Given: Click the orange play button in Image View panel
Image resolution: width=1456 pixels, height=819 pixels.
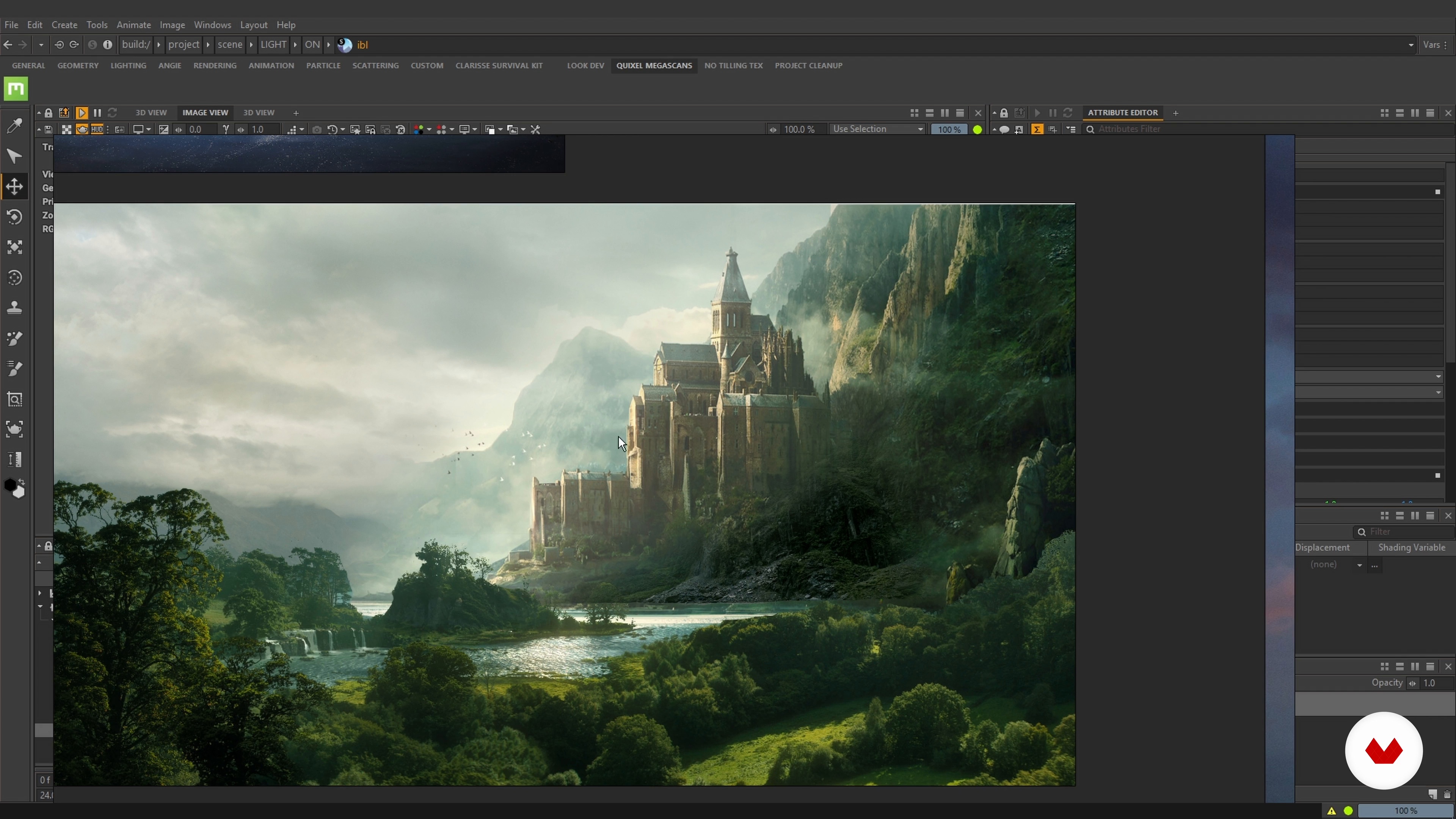Looking at the screenshot, I should point(82,113).
